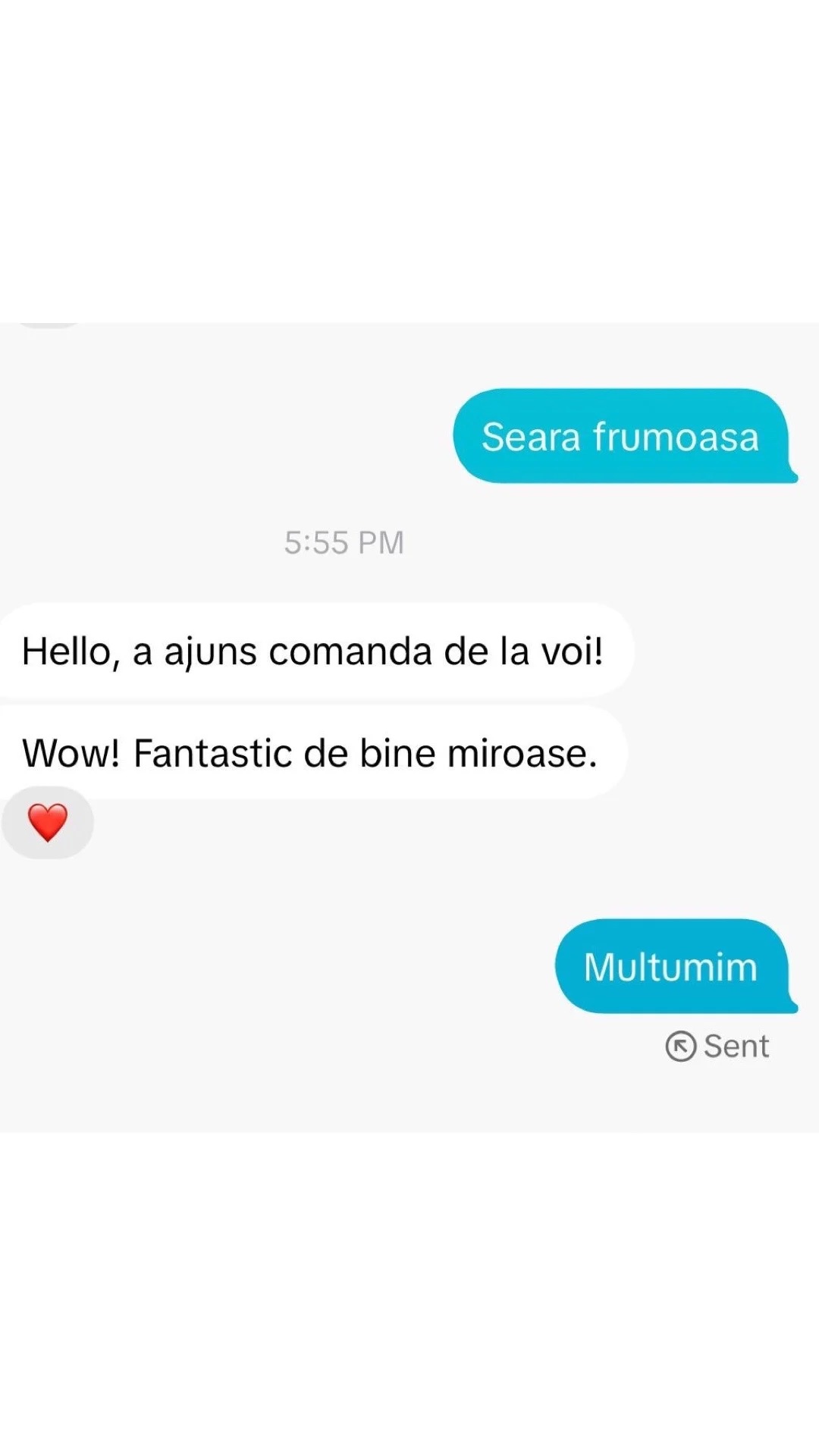Click the word 'miroase' in the gray bubble
Image resolution: width=819 pixels, height=1456 pixels.
(x=522, y=754)
